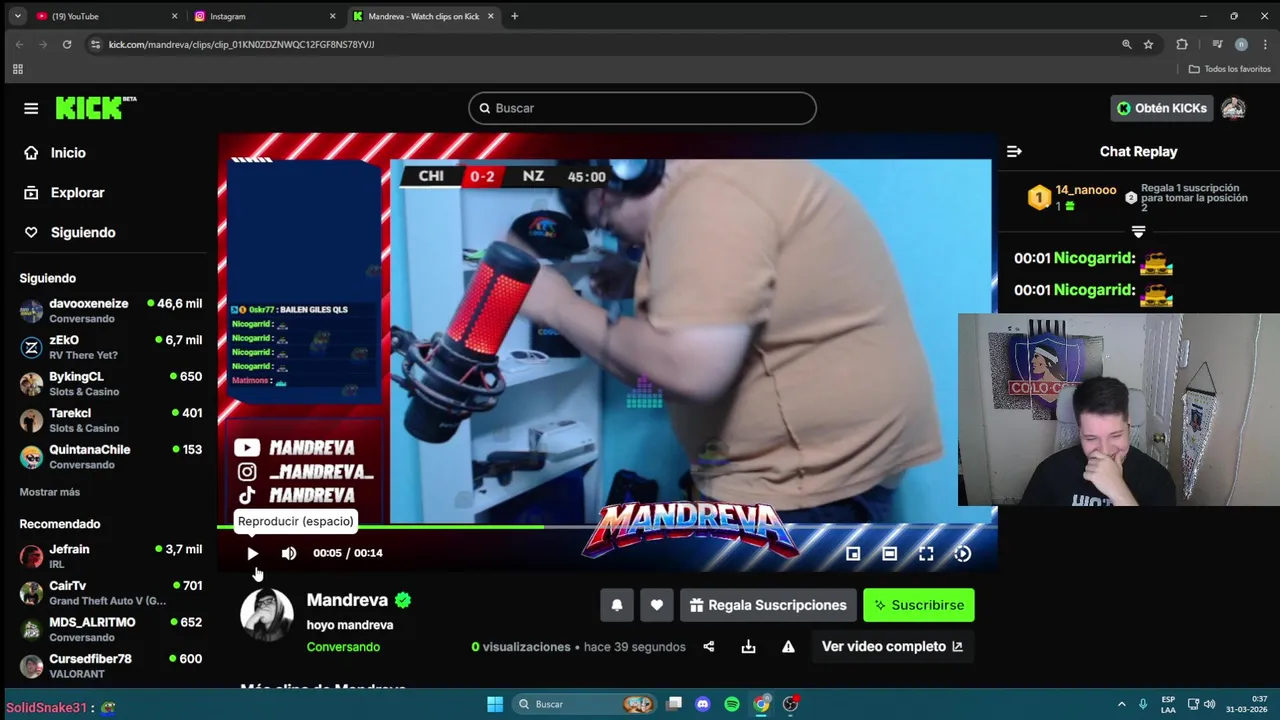Switch to the Instagram browser tab
Screen dimensions: 1280x720
pos(264,16)
